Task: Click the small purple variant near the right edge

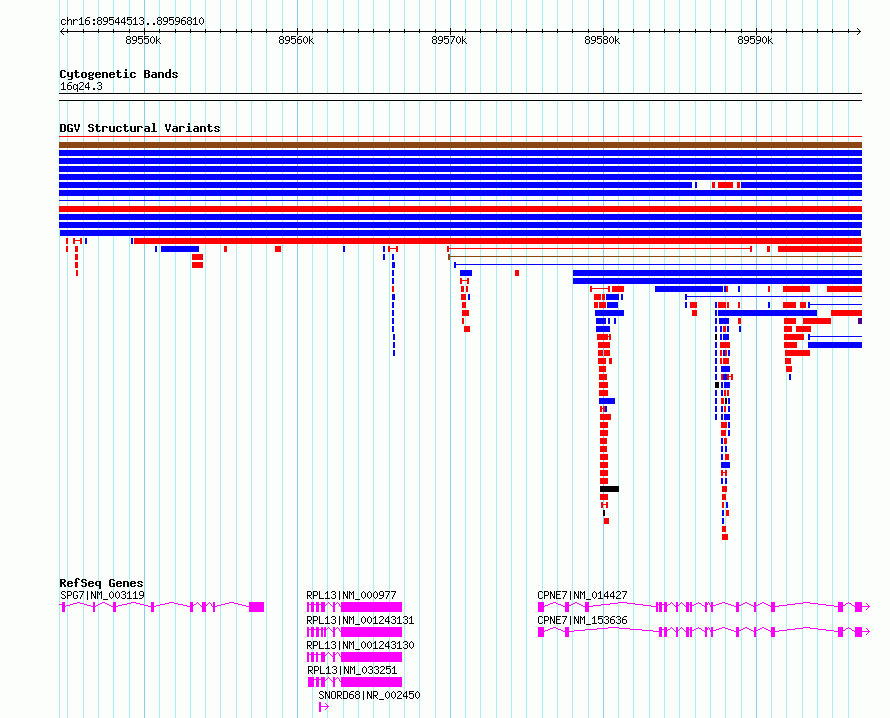Action: tap(860, 321)
